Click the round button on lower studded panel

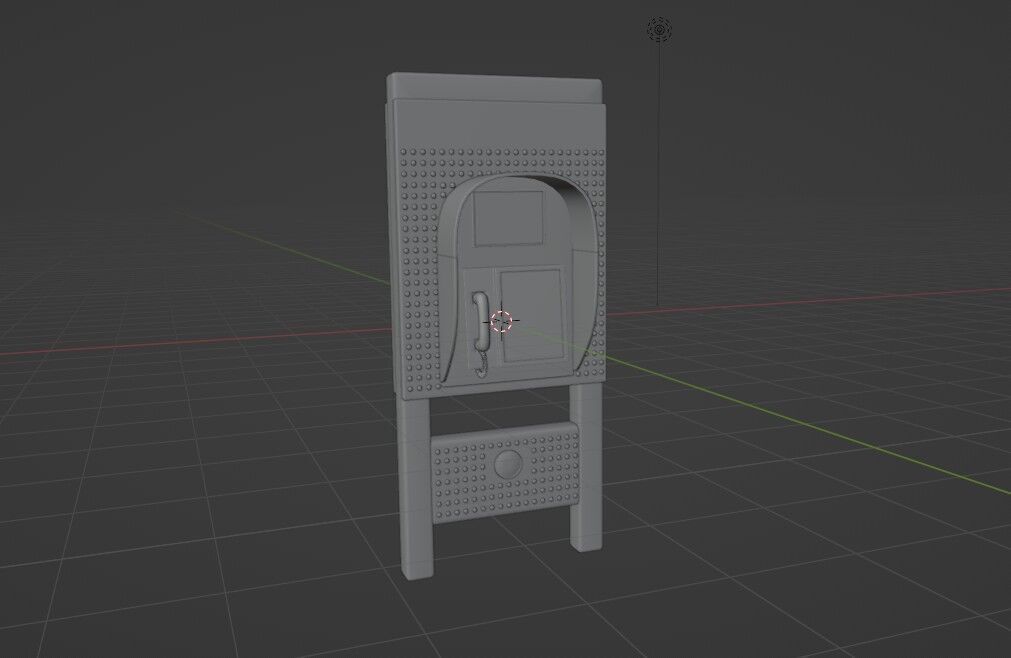pyautogui.click(x=508, y=464)
